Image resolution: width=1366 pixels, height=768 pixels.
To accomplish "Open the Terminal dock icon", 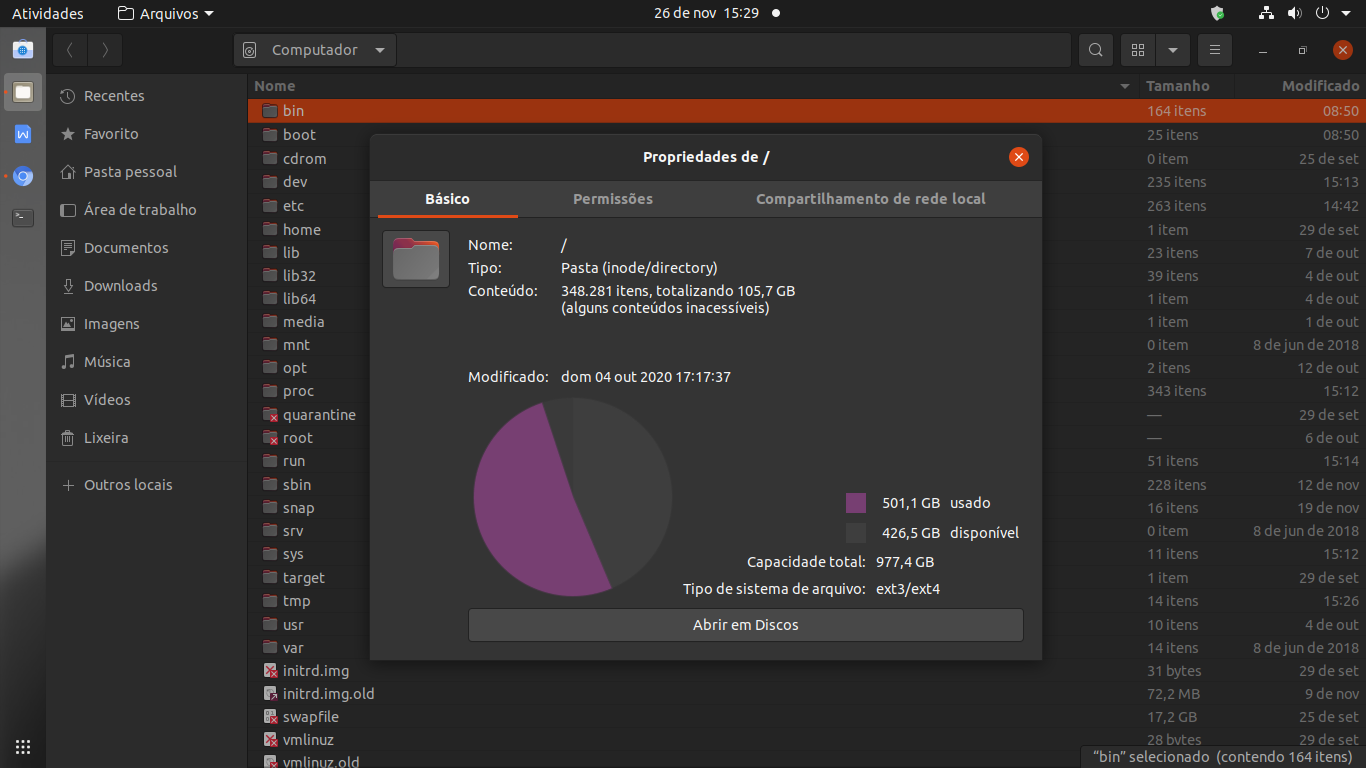I will pyautogui.click(x=23, y=217).
